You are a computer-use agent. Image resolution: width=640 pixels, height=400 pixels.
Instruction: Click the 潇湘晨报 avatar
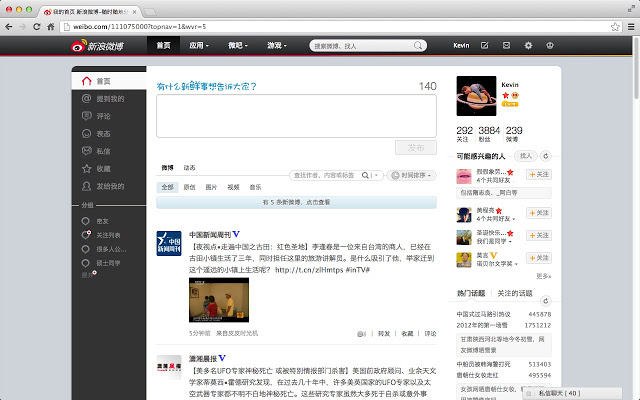pos(169,367)
